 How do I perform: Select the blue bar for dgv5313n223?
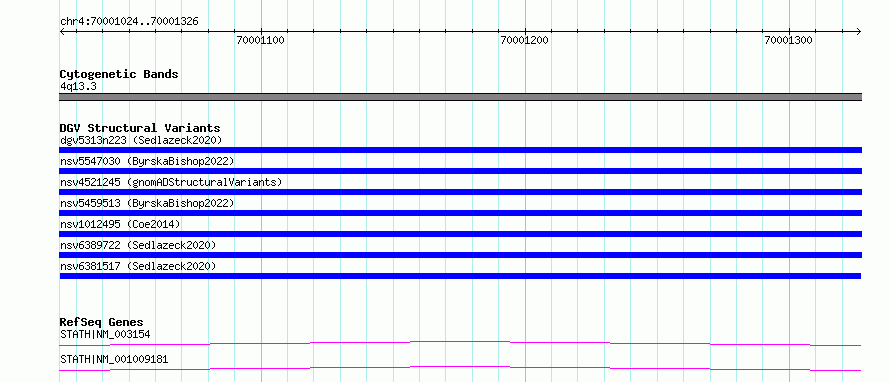click(460, 150)
